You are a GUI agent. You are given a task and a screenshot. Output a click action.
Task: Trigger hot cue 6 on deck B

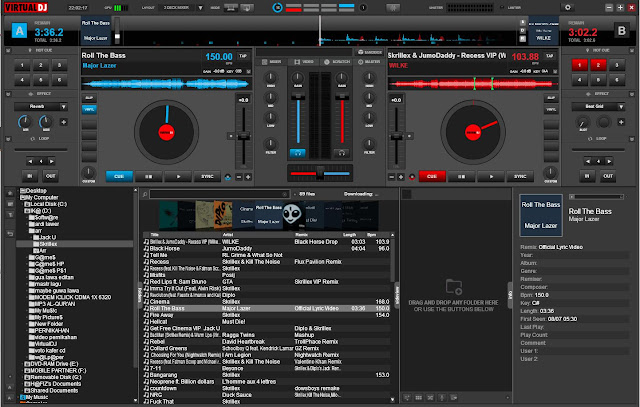coord(617,80)
